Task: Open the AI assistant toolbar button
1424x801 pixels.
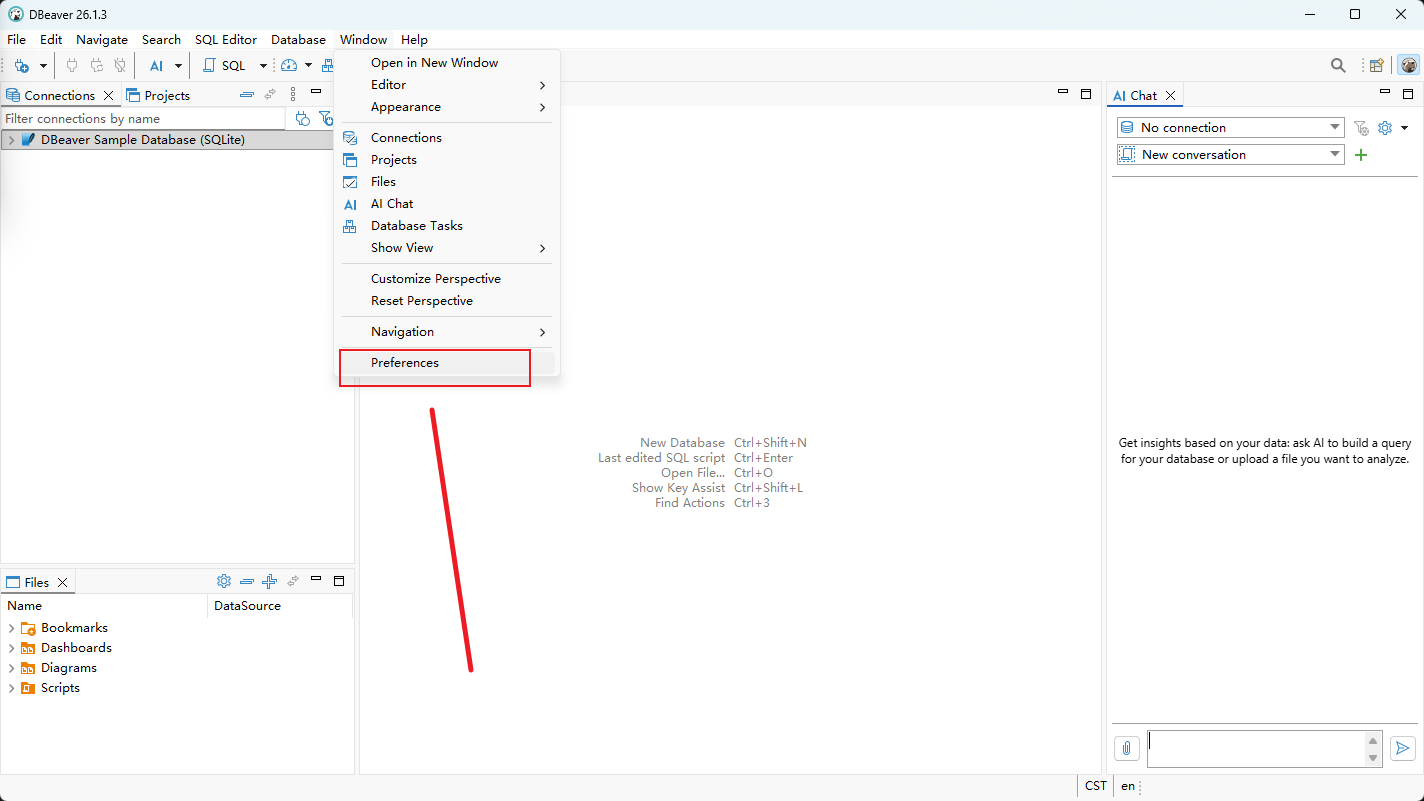Action: coord(156,66)
